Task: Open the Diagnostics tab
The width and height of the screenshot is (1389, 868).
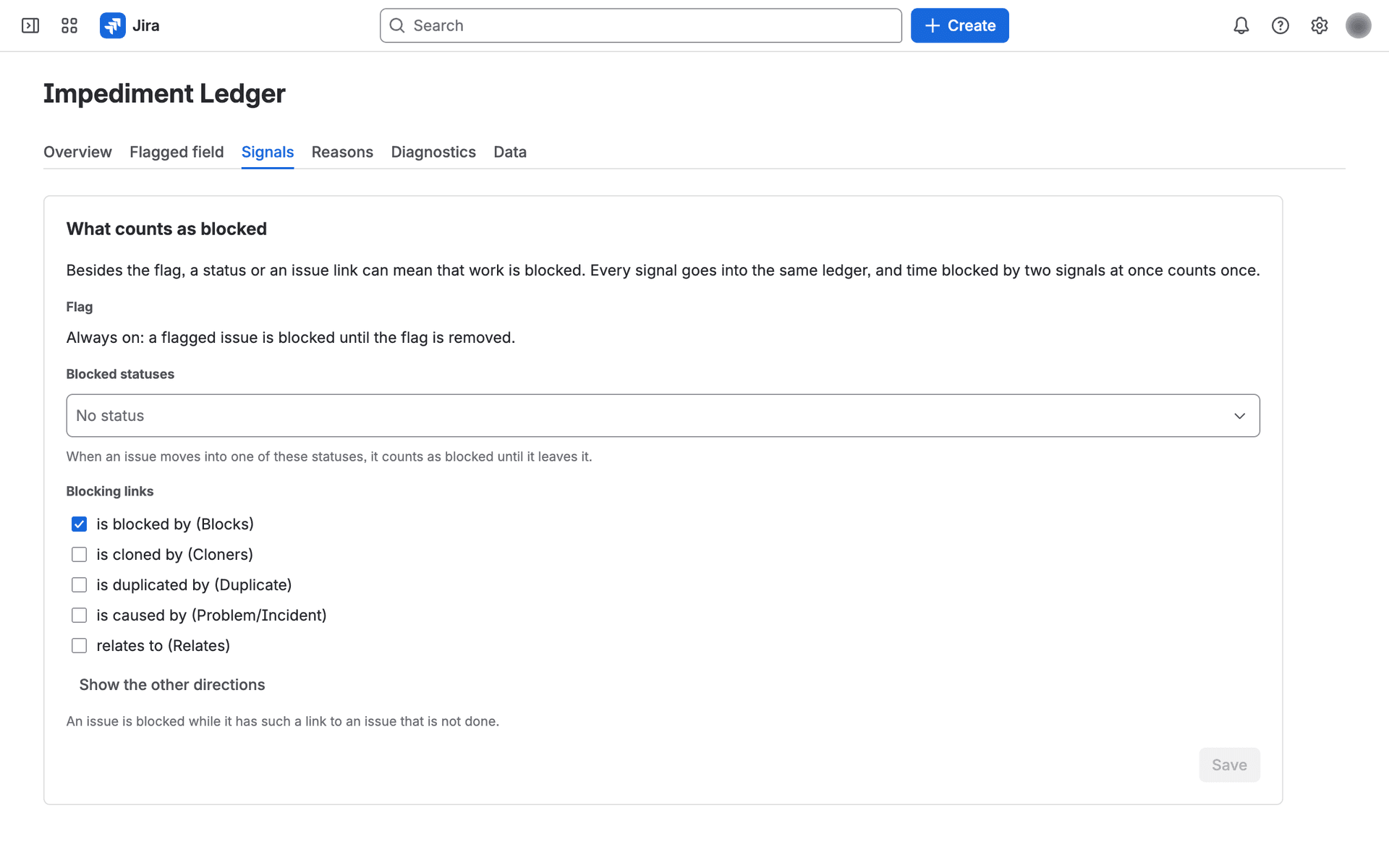Action: pyautogui.click(x=433, y=152)
